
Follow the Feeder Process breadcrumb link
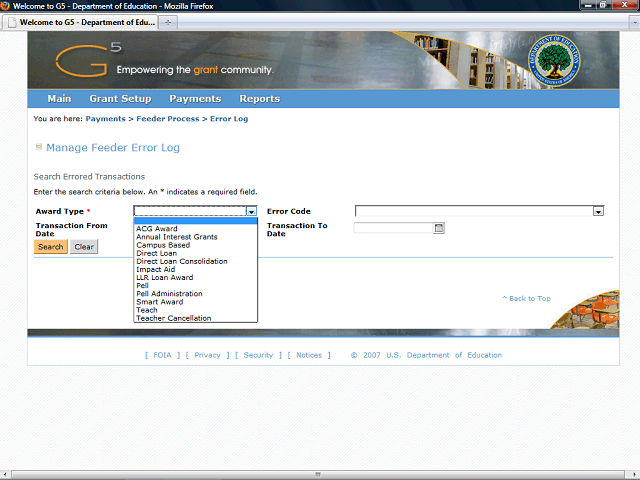click(168, 119)
